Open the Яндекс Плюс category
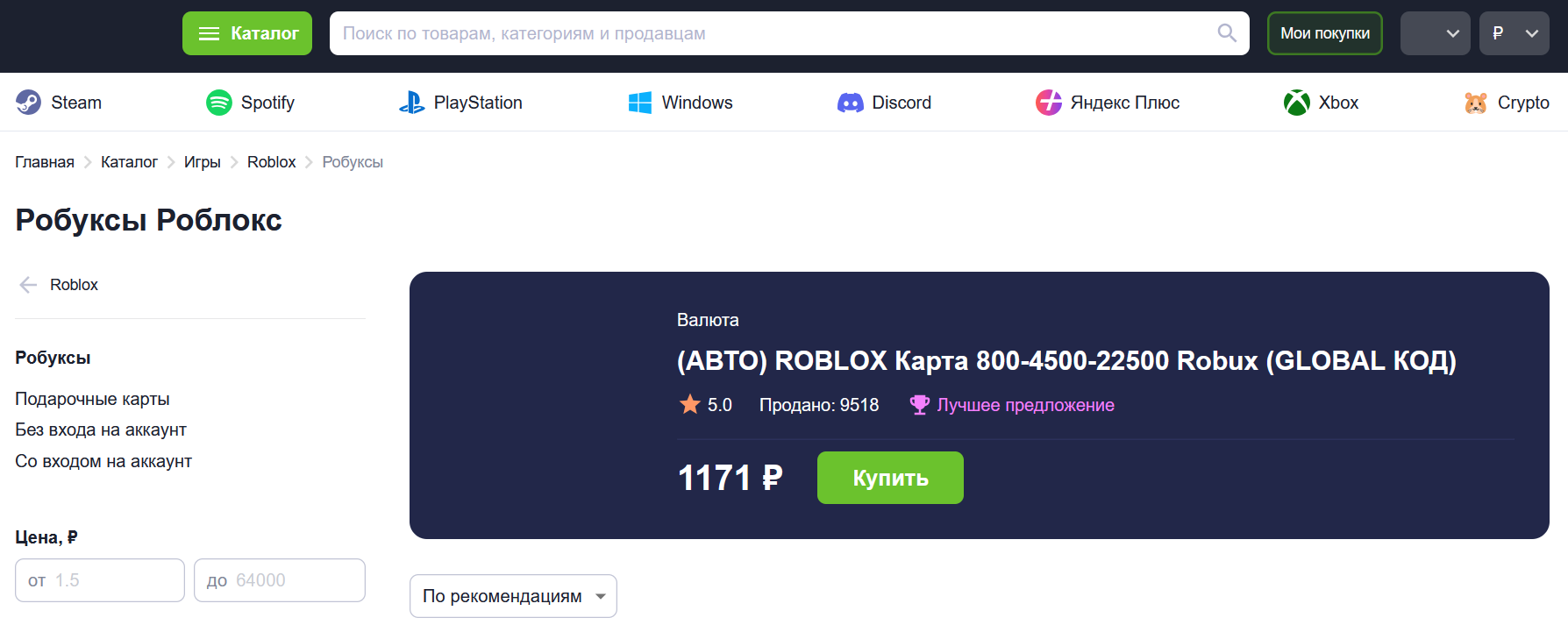Viewport: 1568px width, 632px height. (x=1108, y=103)
